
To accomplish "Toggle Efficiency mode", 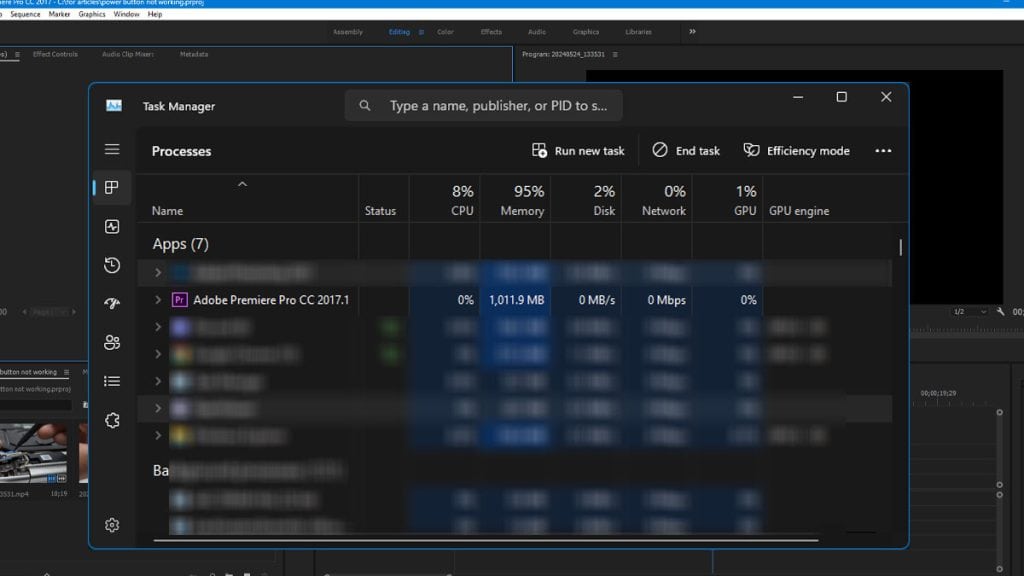I will (x=797, y=151).
